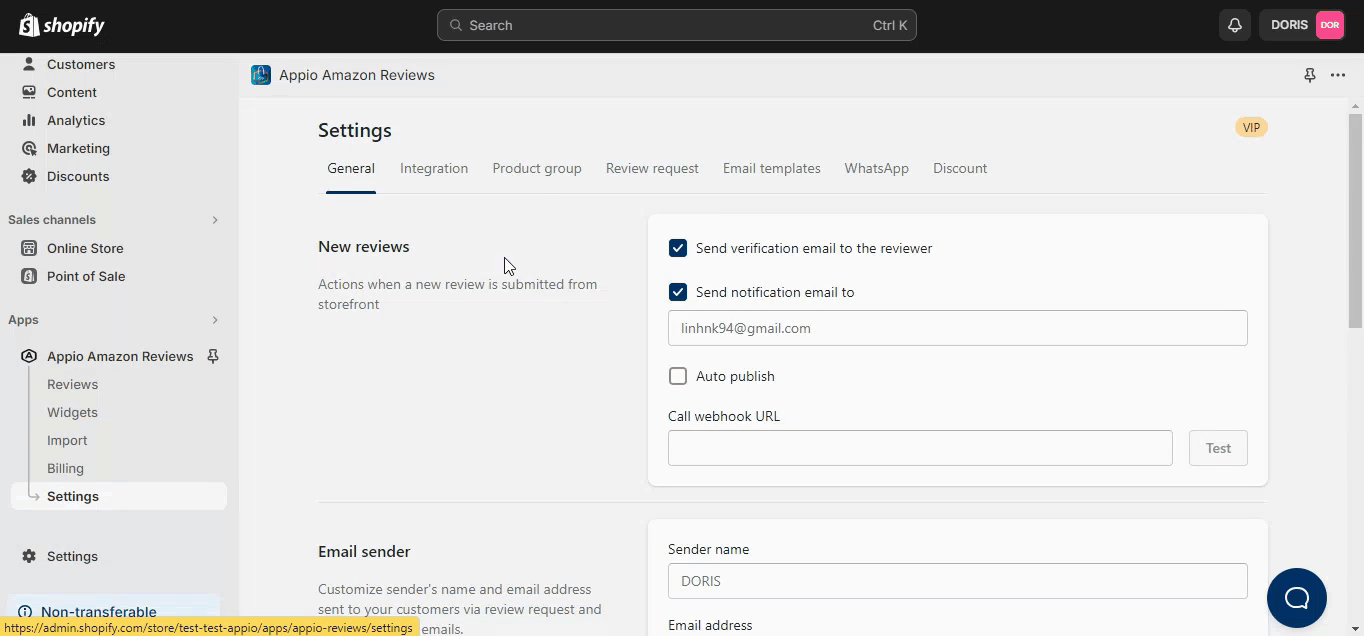Open the notifications bell
Image resolution: width=1364 pixels, height=636 pixels.
(1235, 25)
